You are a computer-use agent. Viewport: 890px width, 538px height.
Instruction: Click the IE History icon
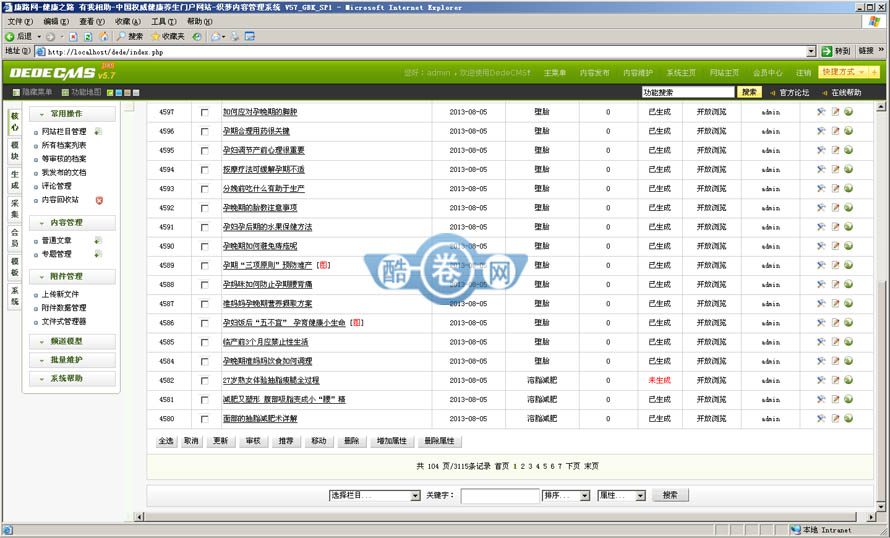coord(196,36)
